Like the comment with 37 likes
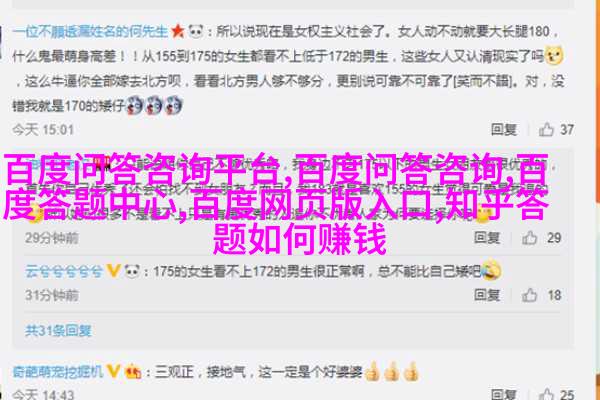Viewport: 600px width, 400px height. (x=546, y=130)
